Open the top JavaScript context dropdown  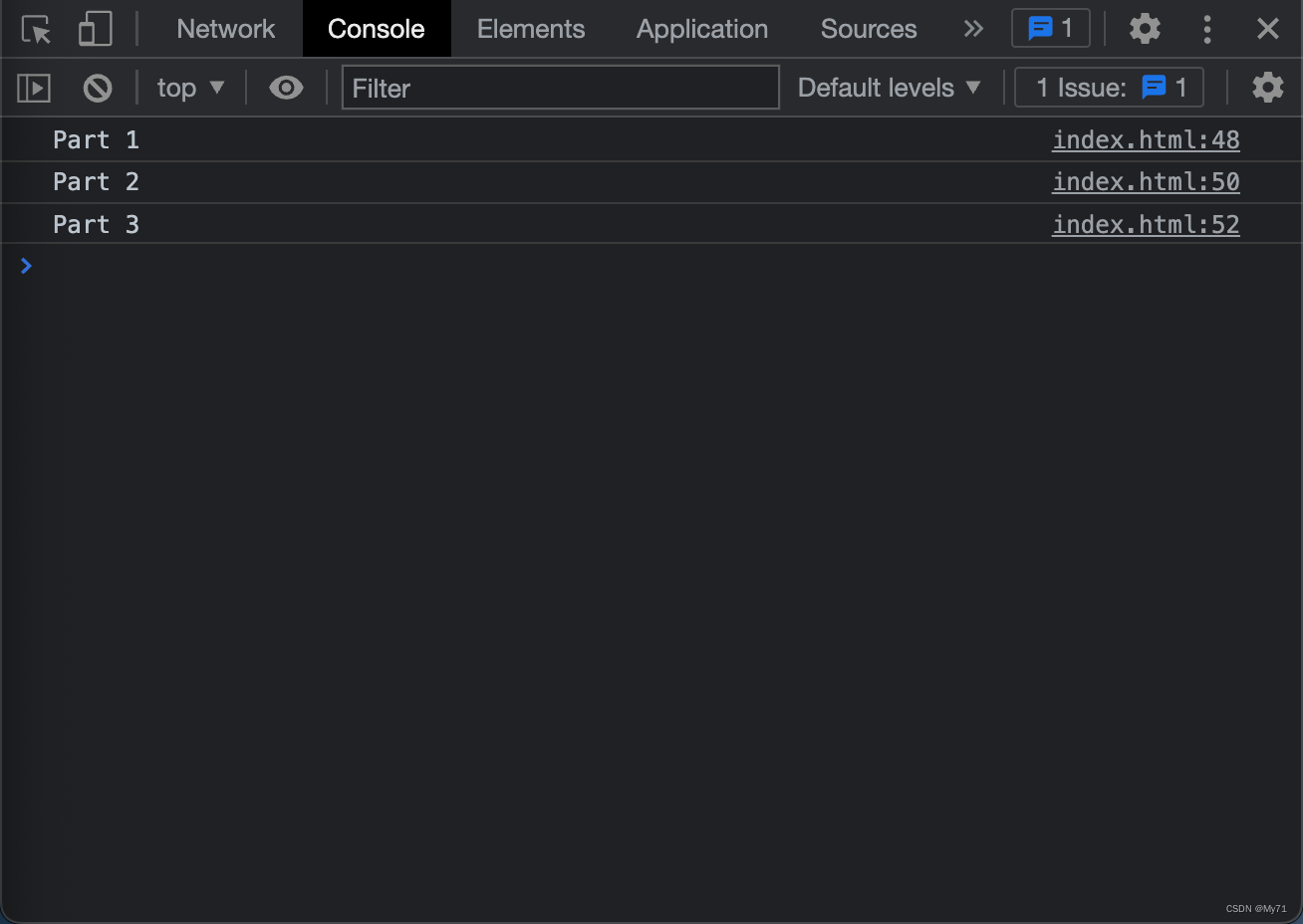click(190, 88)
